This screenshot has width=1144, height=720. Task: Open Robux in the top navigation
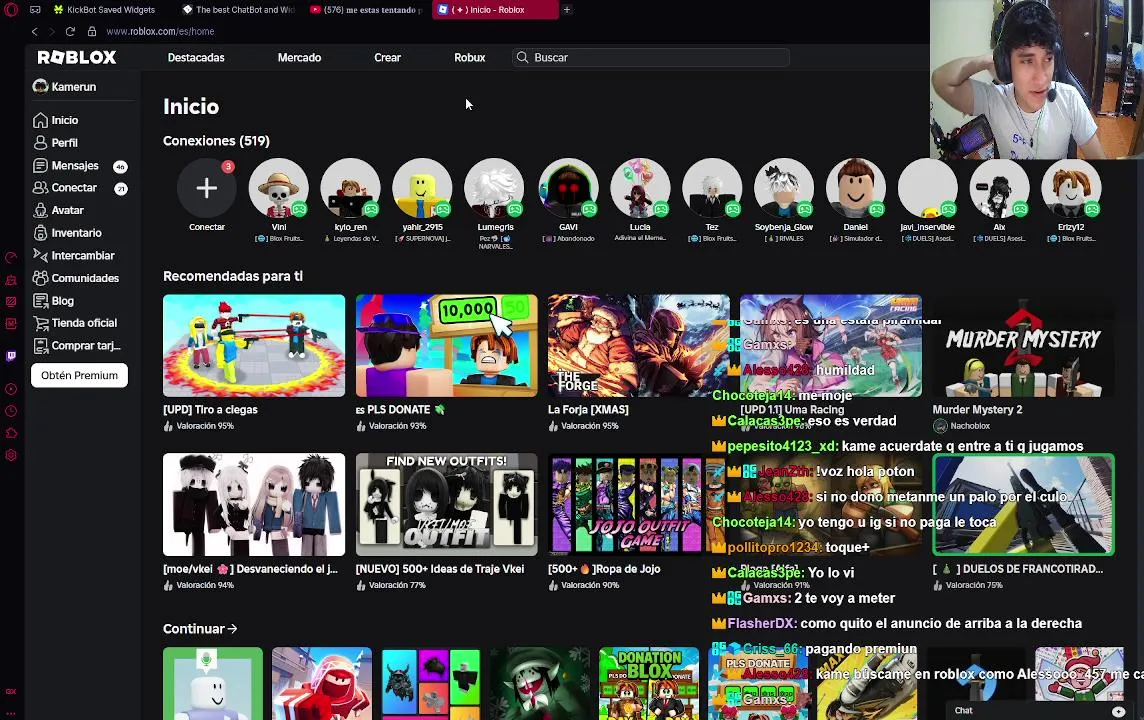469,58
